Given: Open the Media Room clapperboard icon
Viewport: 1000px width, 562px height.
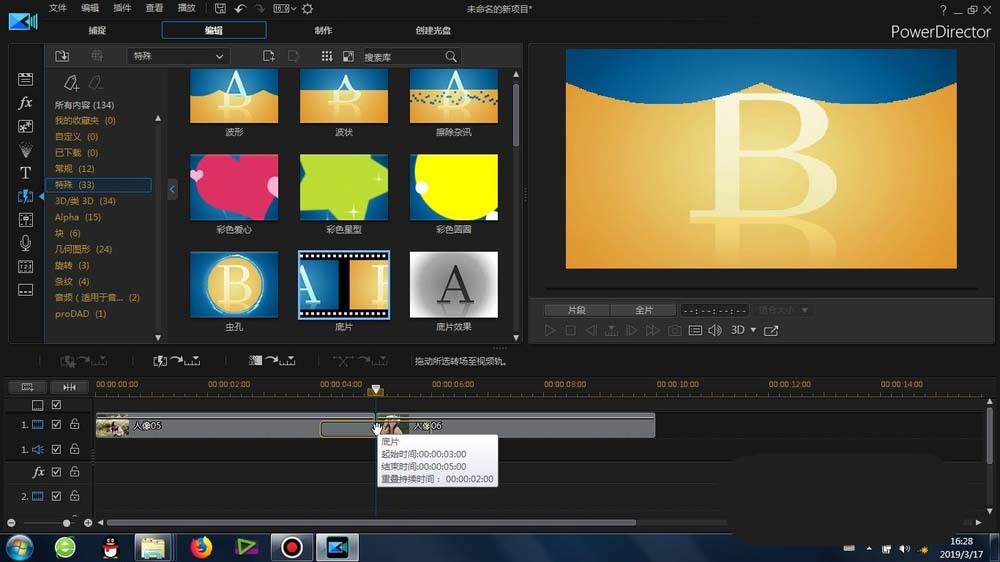Looking at the screenshot, I should pyautogui.click(x=26, y=79).
